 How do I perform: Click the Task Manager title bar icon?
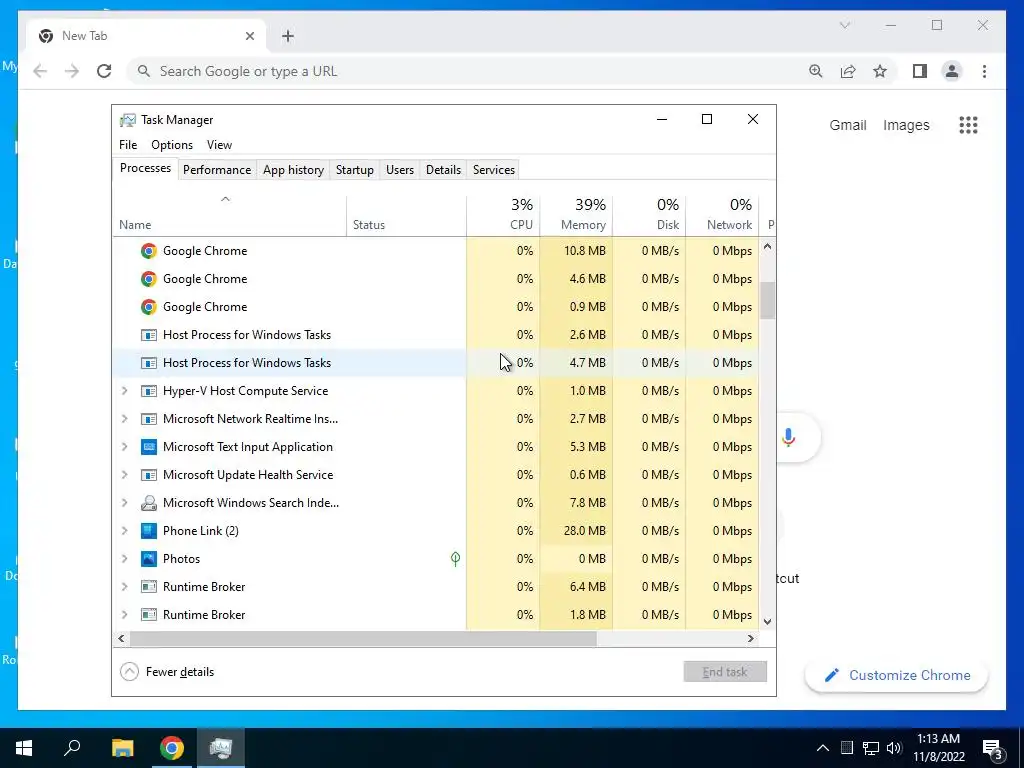[x=128, y=120]
